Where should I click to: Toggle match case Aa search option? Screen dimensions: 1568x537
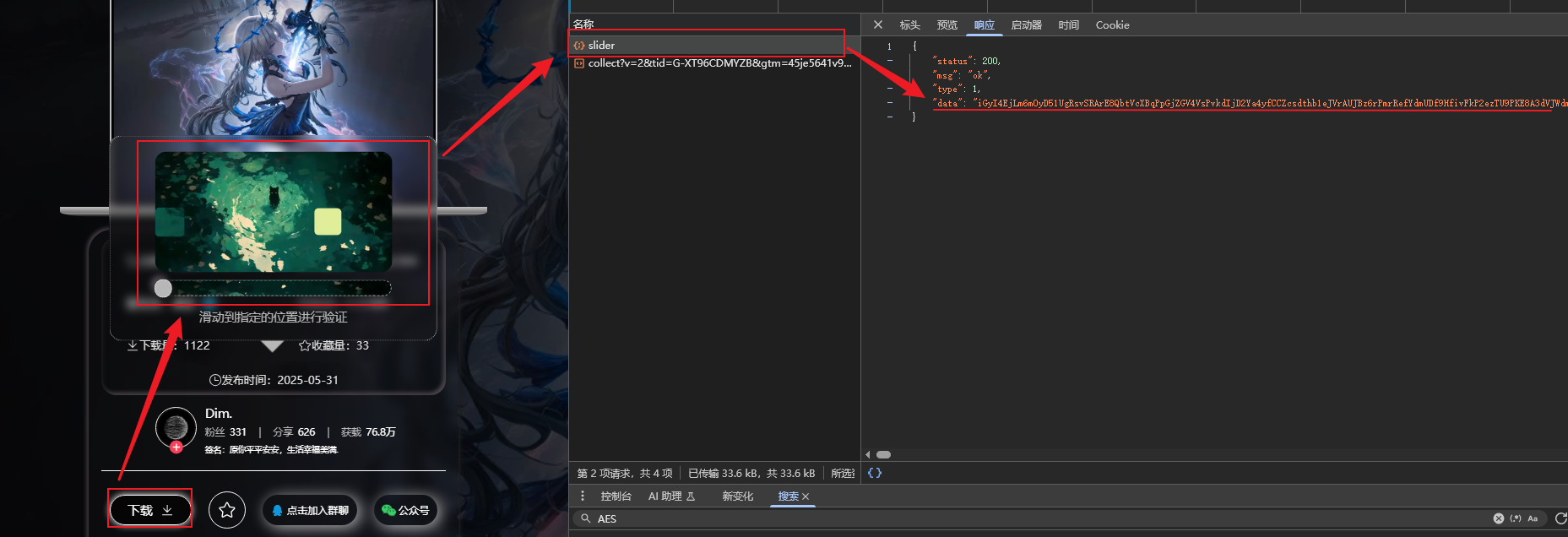click(x=1533, y=518)
